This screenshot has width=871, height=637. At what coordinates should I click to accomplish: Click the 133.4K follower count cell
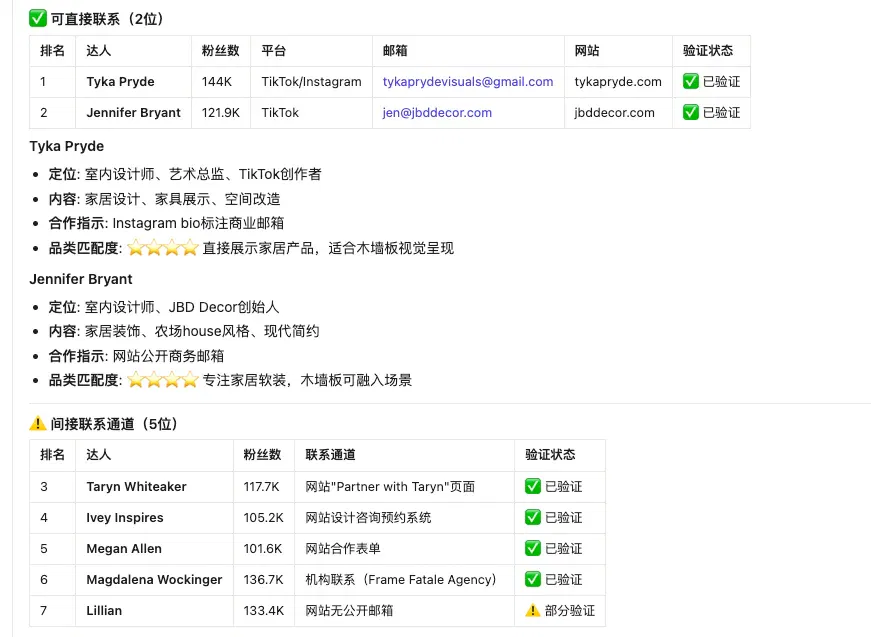point(264,610)
